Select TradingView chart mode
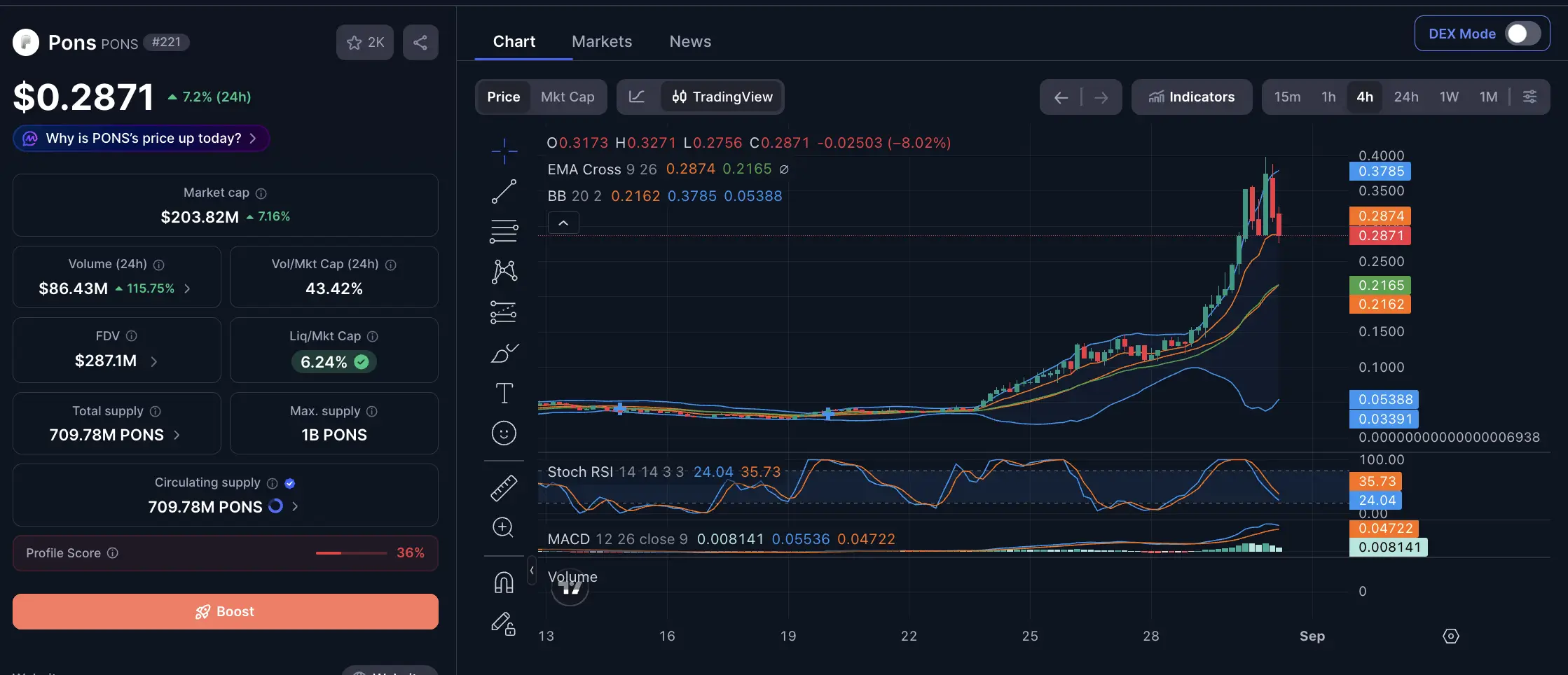The image size is (1568, 675). [722, 97]
